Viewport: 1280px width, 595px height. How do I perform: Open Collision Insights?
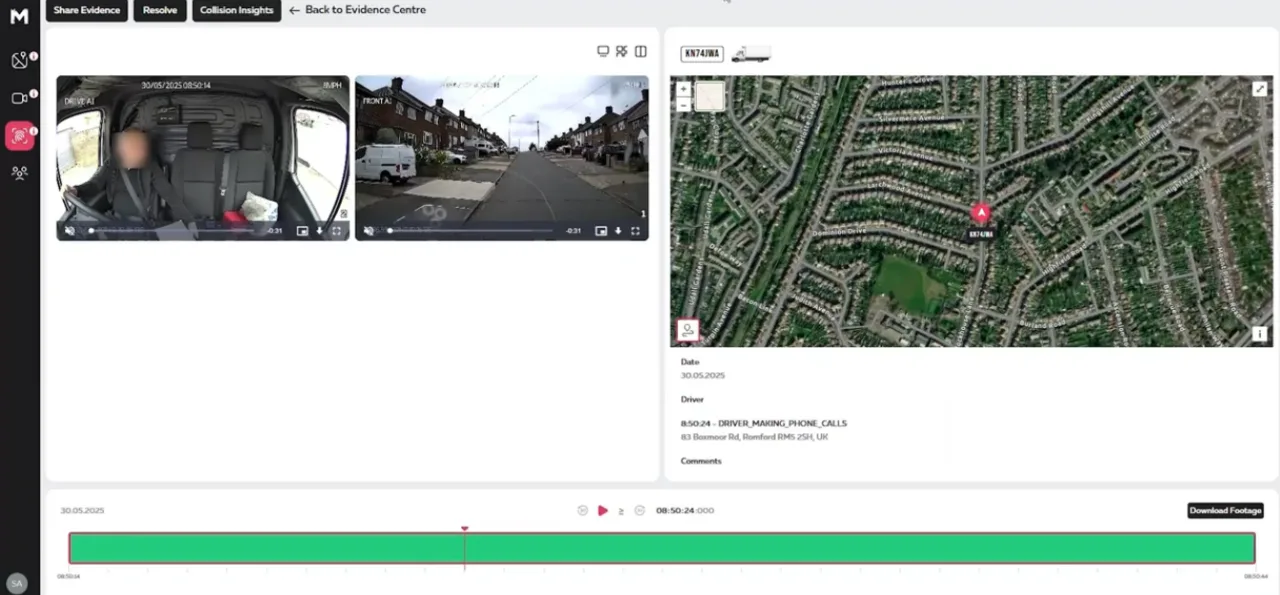pos(237,10)
